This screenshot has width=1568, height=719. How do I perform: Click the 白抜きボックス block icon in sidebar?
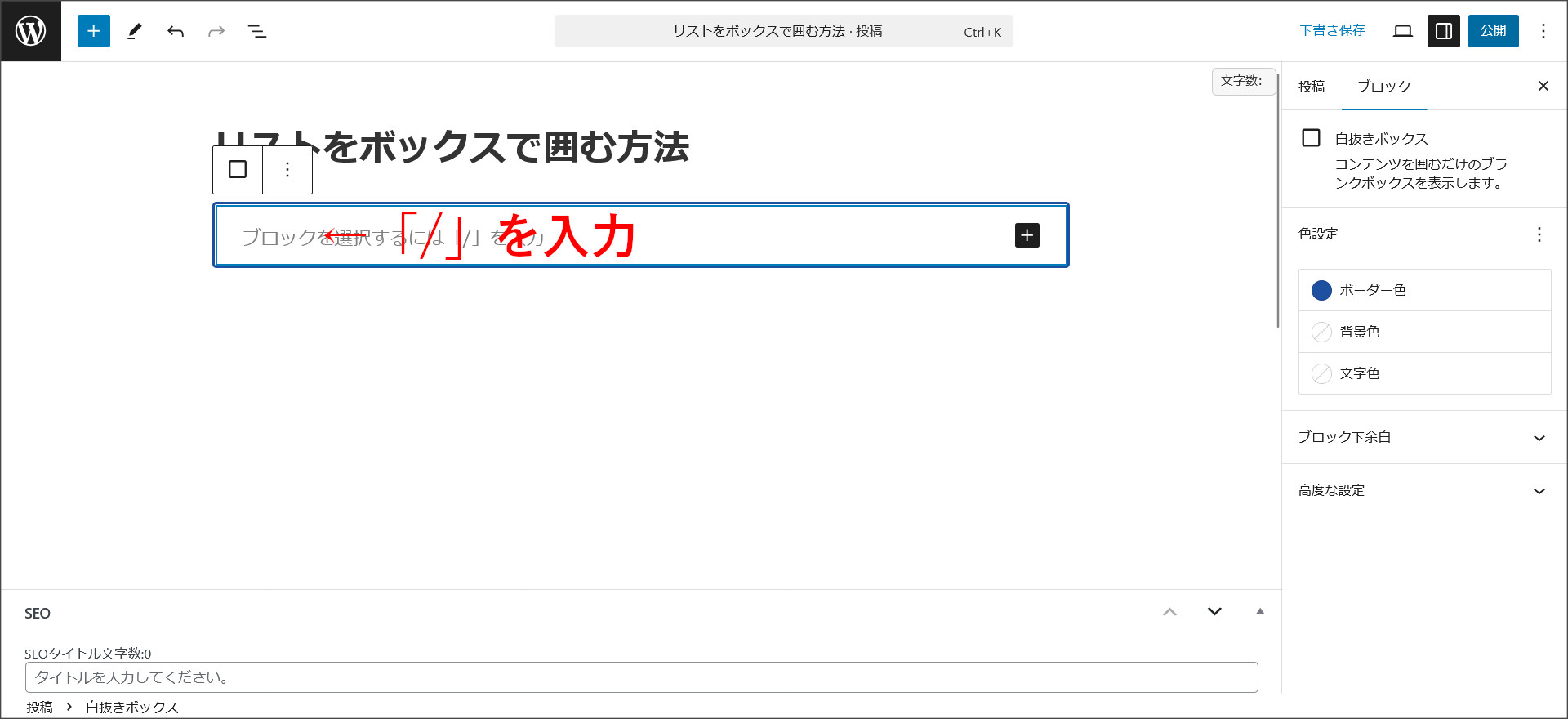click(1311, 138)
